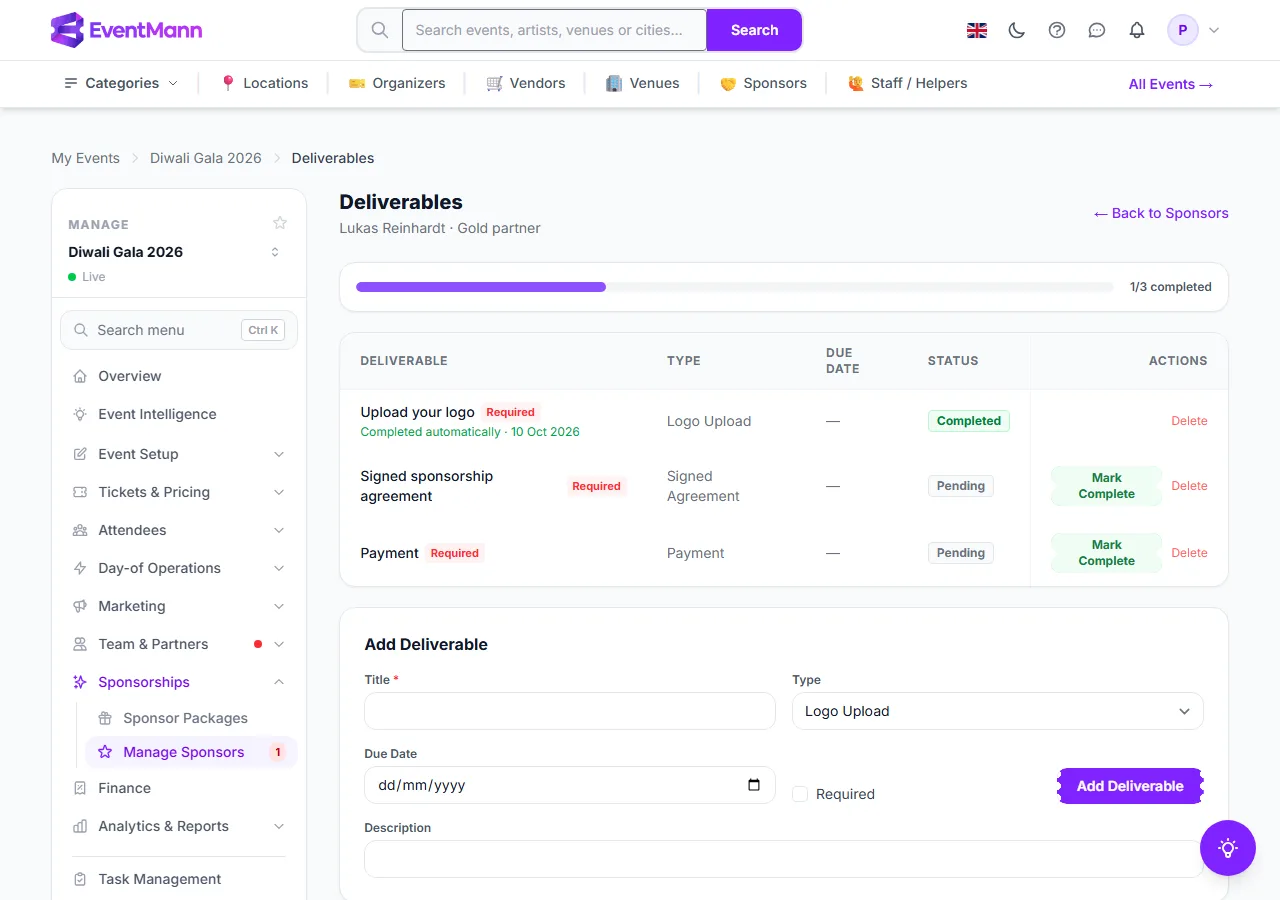Open Event Intelligence in the sidebar
The height and width of the screenshot is (900, 1280).
click(179, 414)
